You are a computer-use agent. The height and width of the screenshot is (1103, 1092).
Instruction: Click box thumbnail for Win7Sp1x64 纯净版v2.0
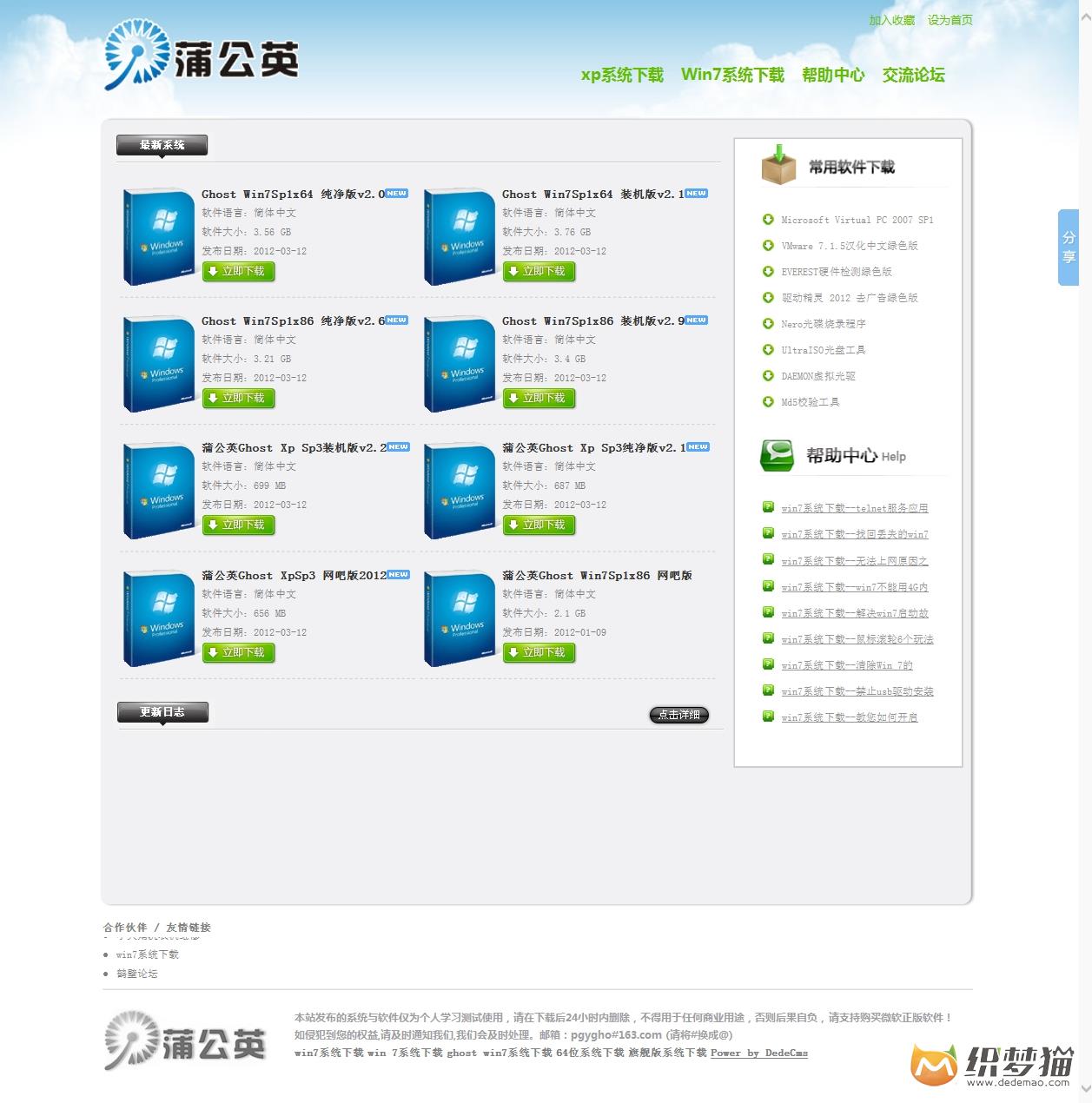(x=159, y=237)
